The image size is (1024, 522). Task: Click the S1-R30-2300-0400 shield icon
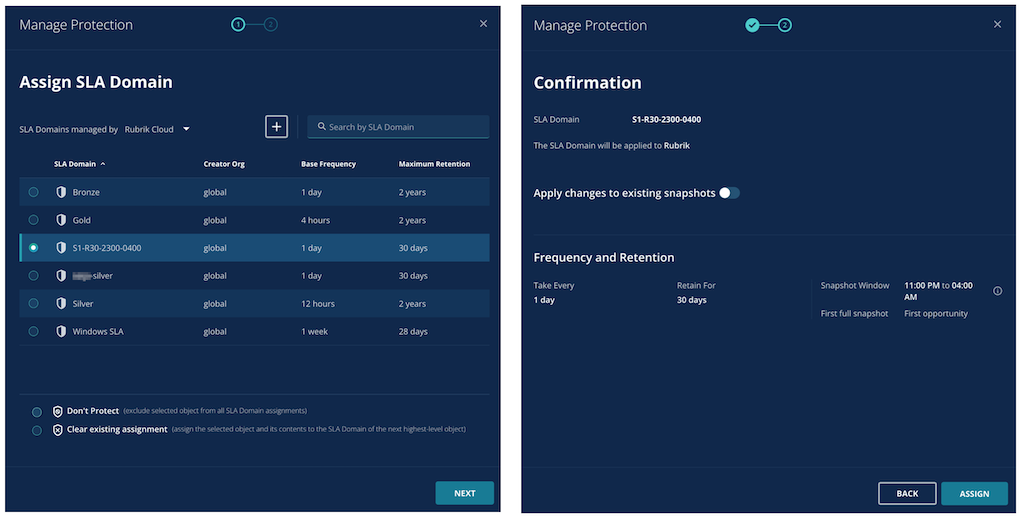pyautogui.click(x=61, y=248)
